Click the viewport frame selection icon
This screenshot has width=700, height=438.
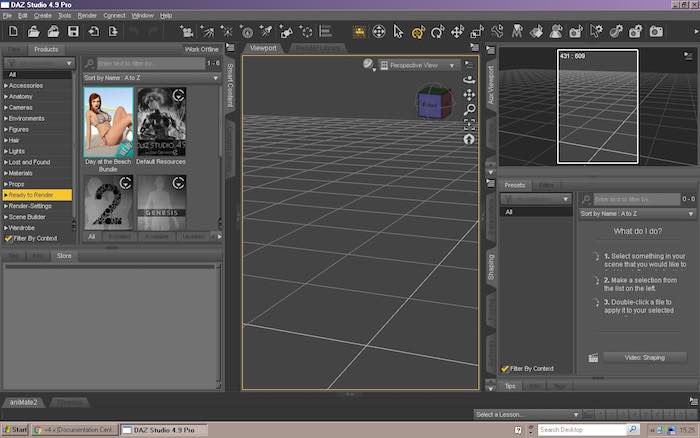pyautogui.click(x=469, y=124)
